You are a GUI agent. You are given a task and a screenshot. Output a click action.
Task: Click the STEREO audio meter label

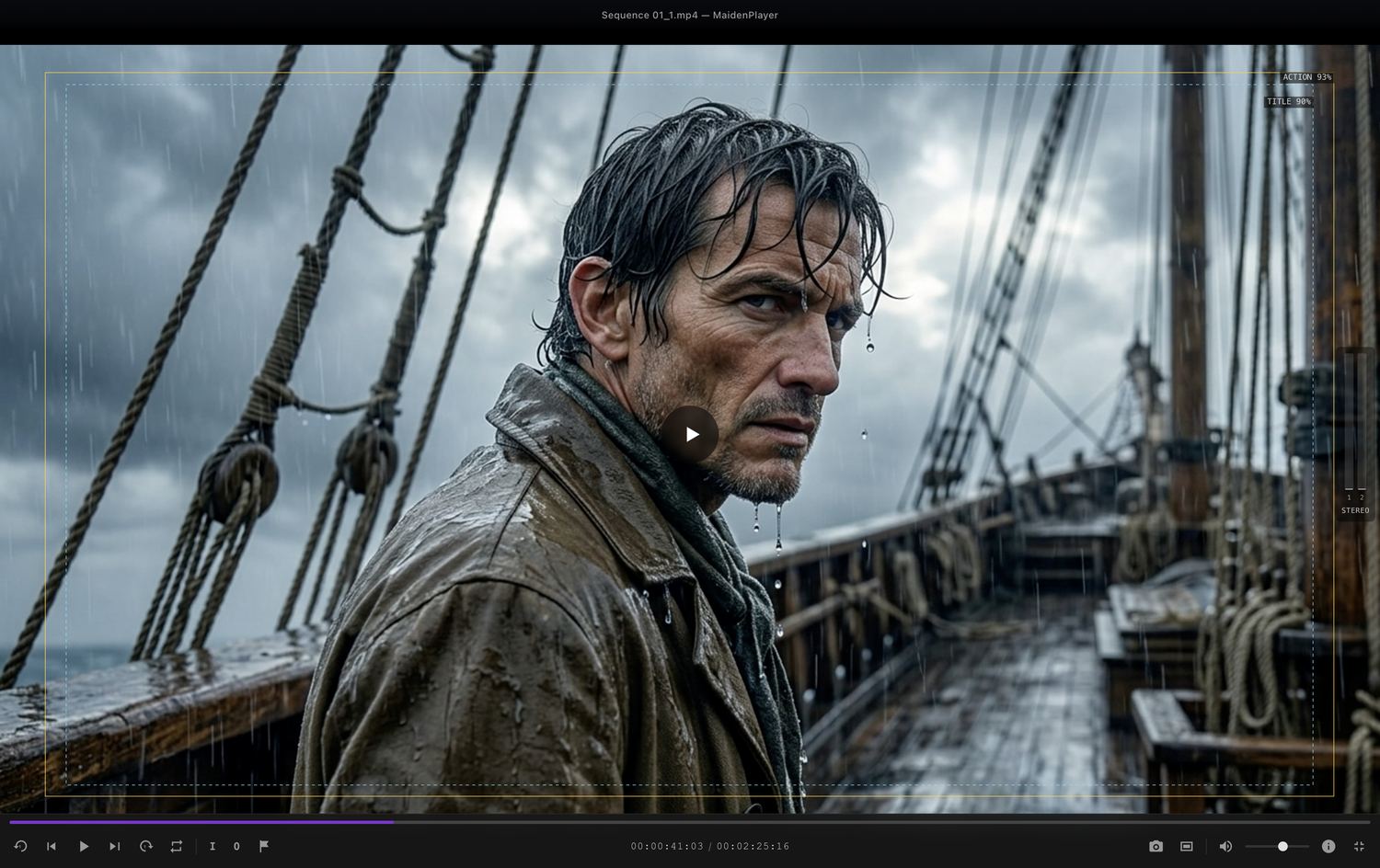tap(1355, 510)
